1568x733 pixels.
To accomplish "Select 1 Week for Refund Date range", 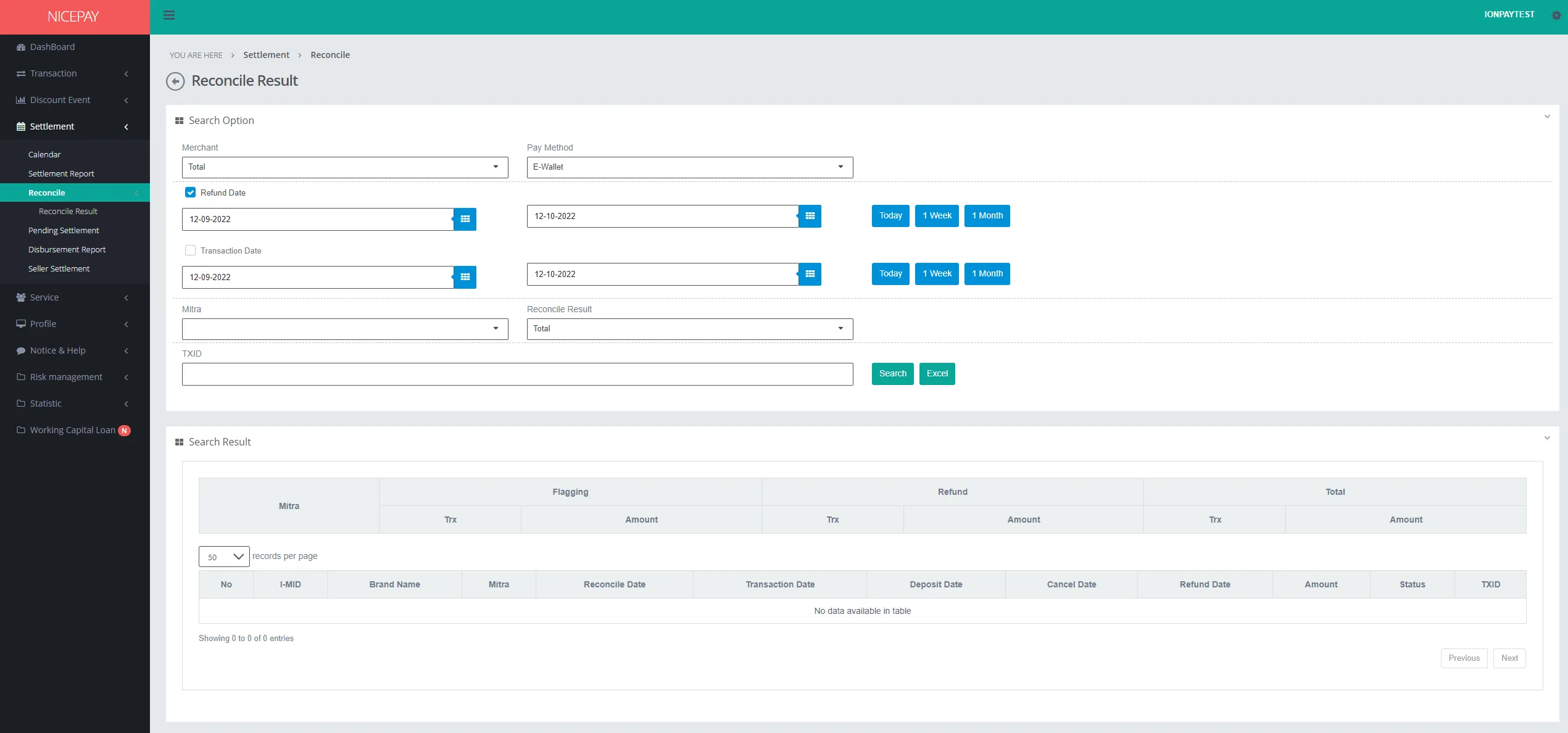I will pos(936,216).
